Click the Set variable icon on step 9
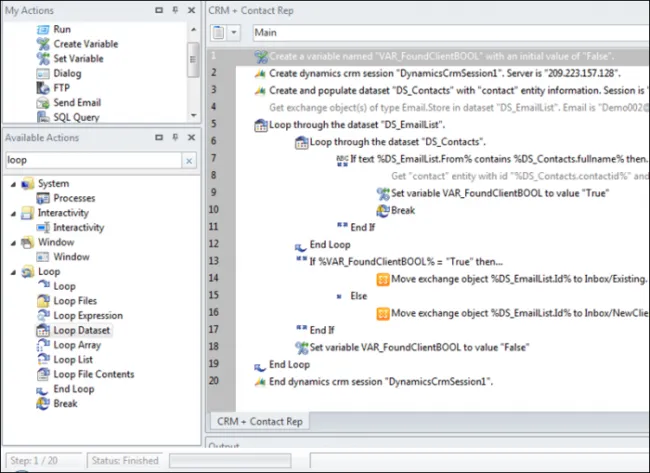The image size is (650, 473). click(383, 193)
